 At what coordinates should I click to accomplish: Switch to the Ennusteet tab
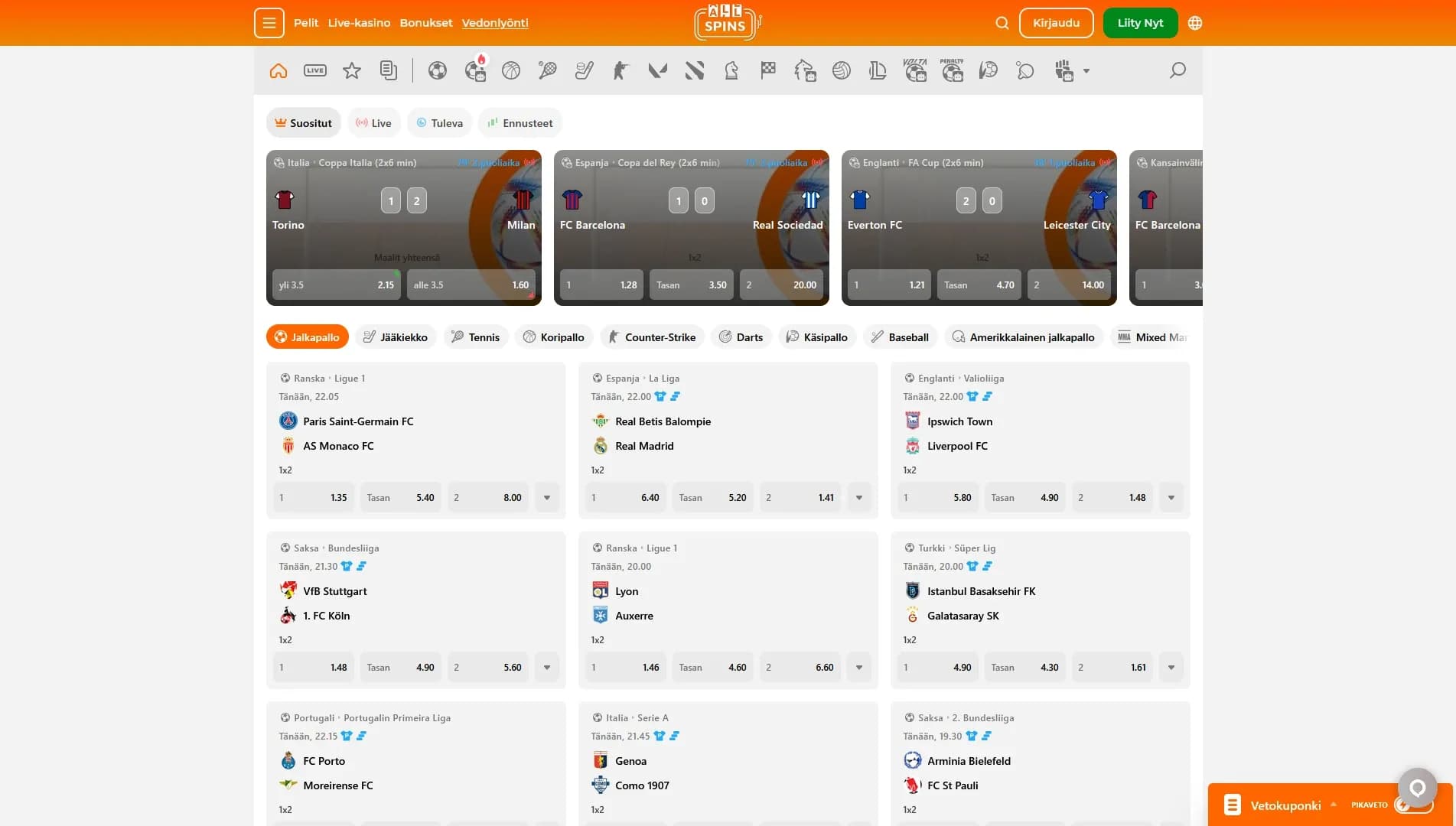tap(520, 123)
